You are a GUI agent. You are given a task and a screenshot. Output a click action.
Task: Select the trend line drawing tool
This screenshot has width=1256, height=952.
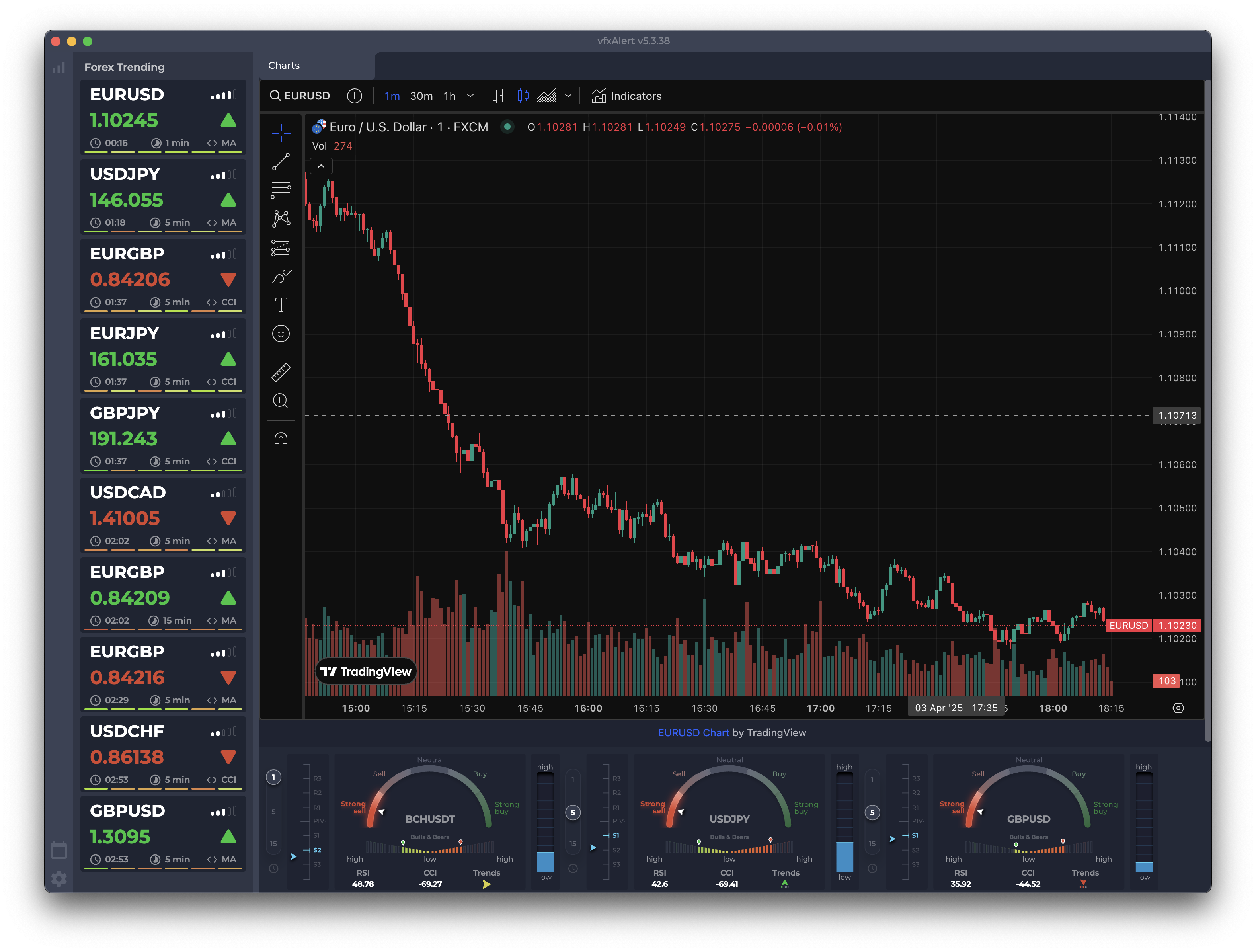click(x=281, y=162)
